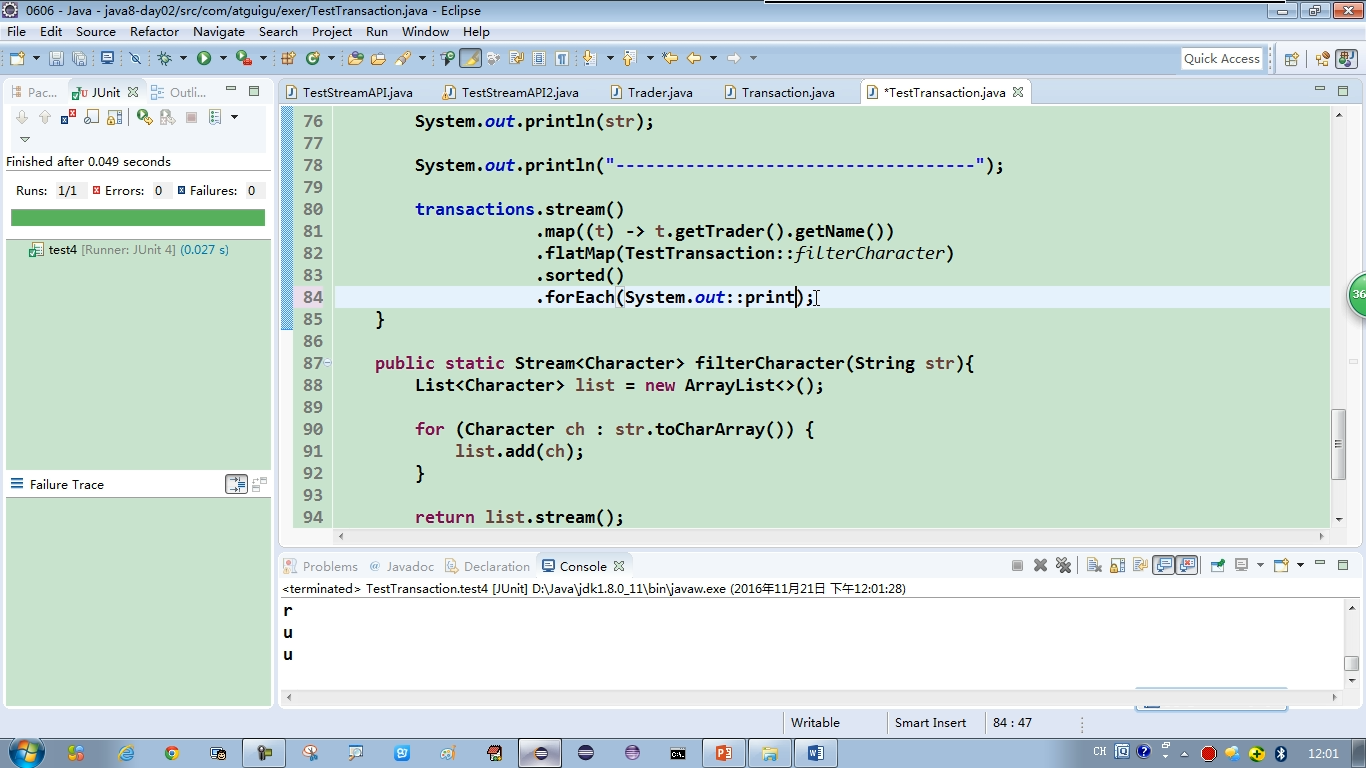The height and width of the screenshot is (768, 1366).
Task: Go to Last Edit Location icon
Action: tap(670, 58)
